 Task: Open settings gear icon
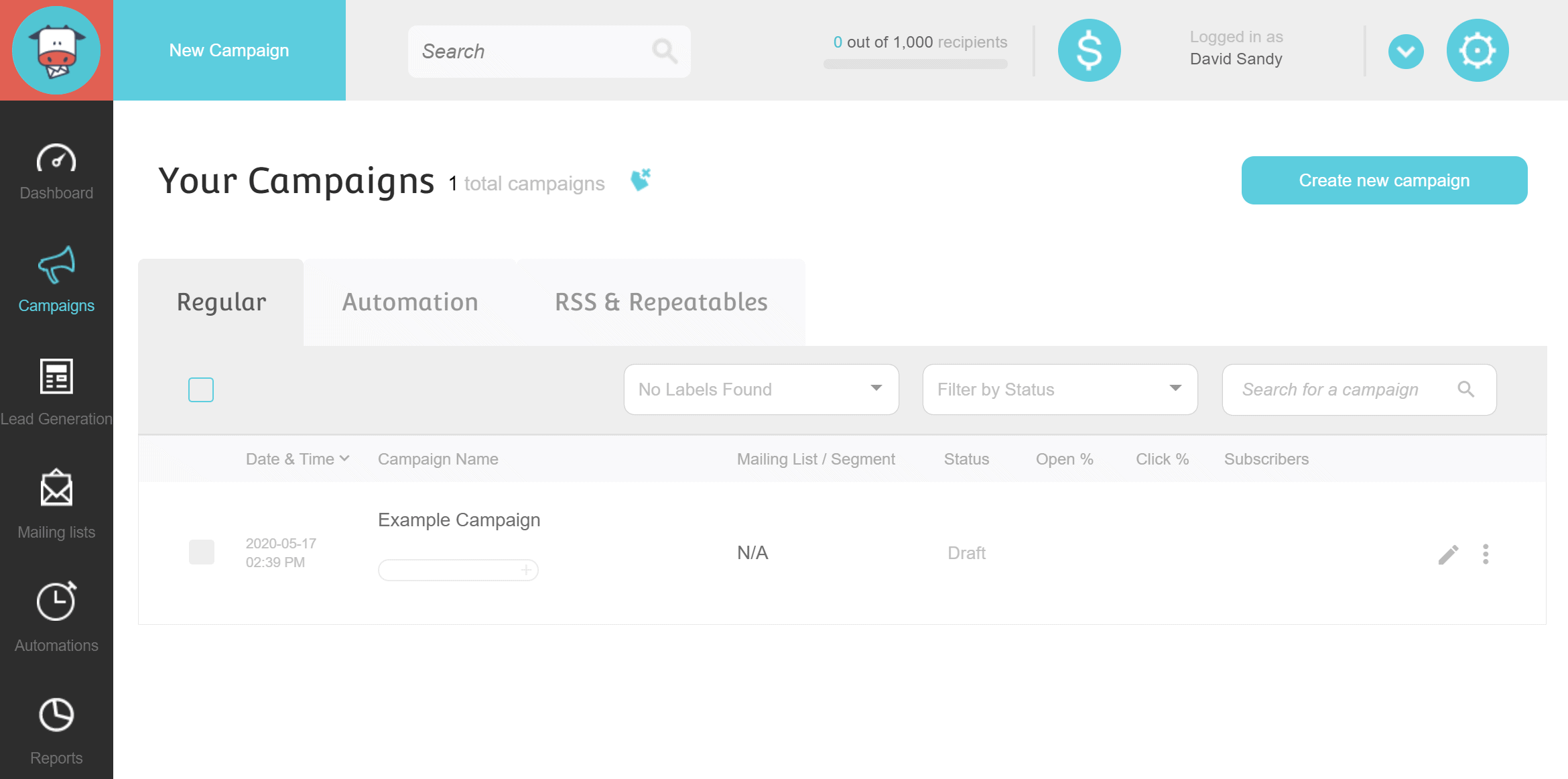[x=1477, y=50]
